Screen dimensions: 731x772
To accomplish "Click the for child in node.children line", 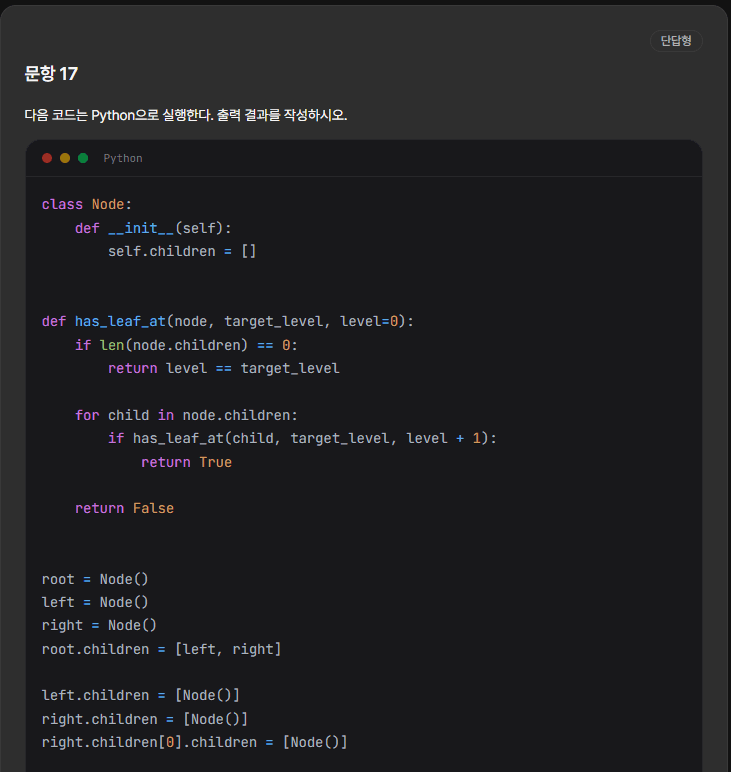I will [x=187, y=416].
